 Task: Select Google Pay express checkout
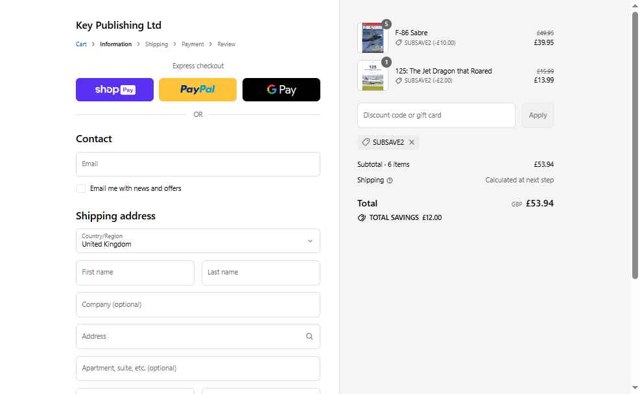point(281,89)
